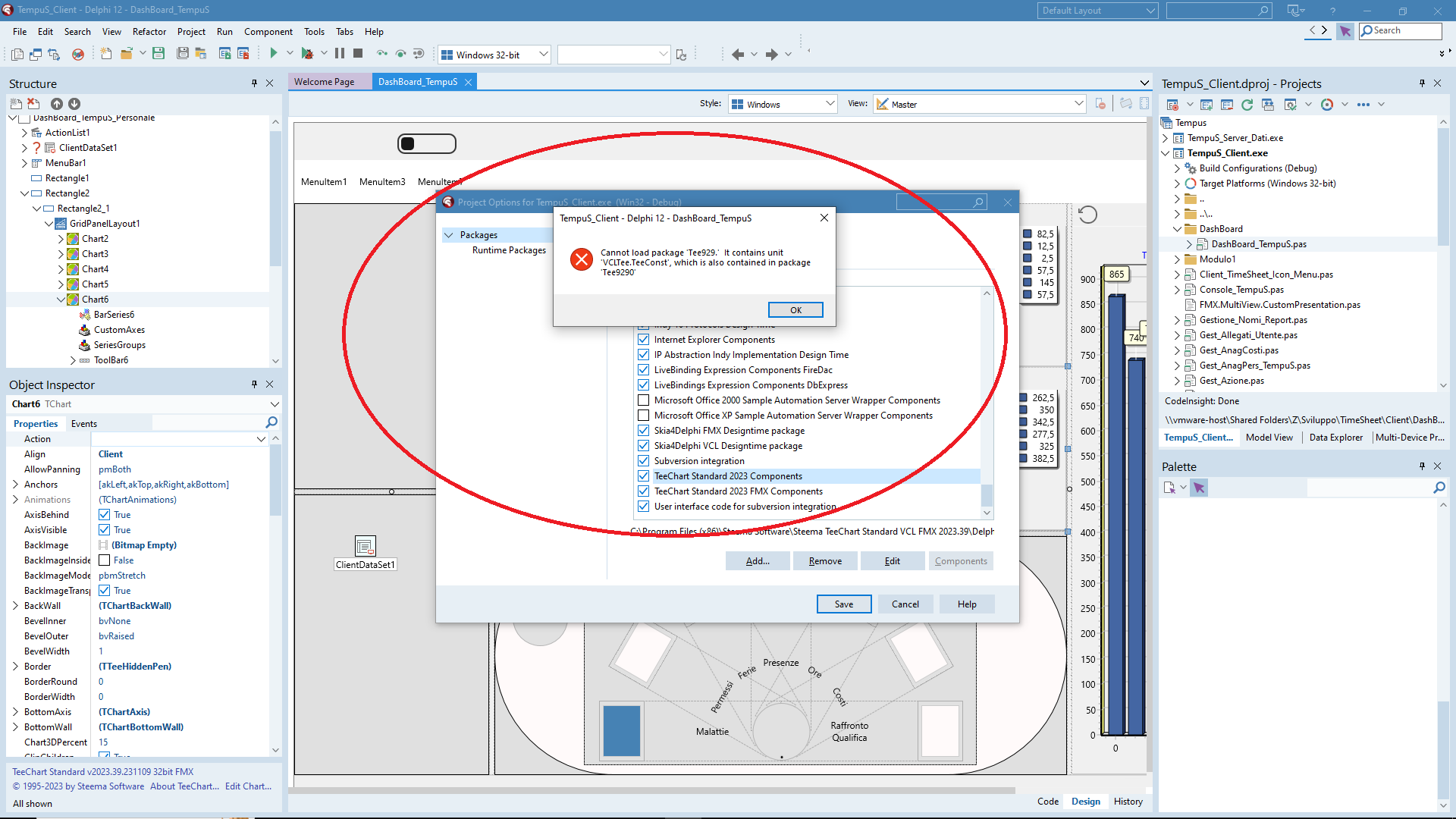1456x819 pixels.
Task: Uncheck TeeChart Standard 2023 FMX Components checkbox
Action: tap(644, 491)
